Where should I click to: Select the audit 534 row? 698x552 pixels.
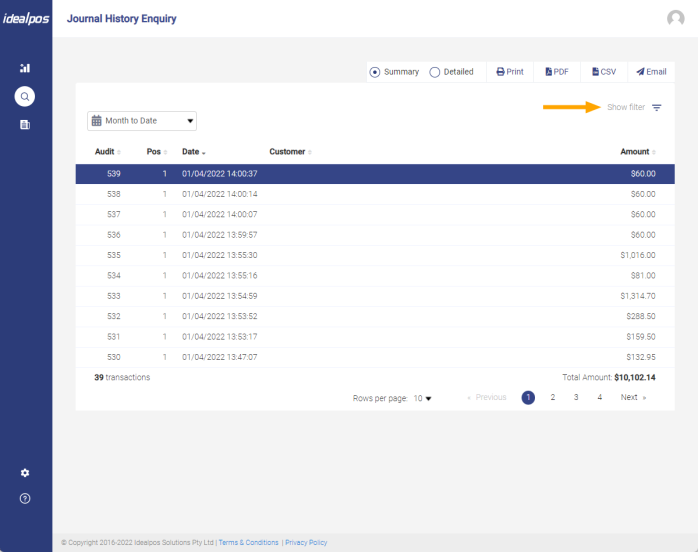375,276
